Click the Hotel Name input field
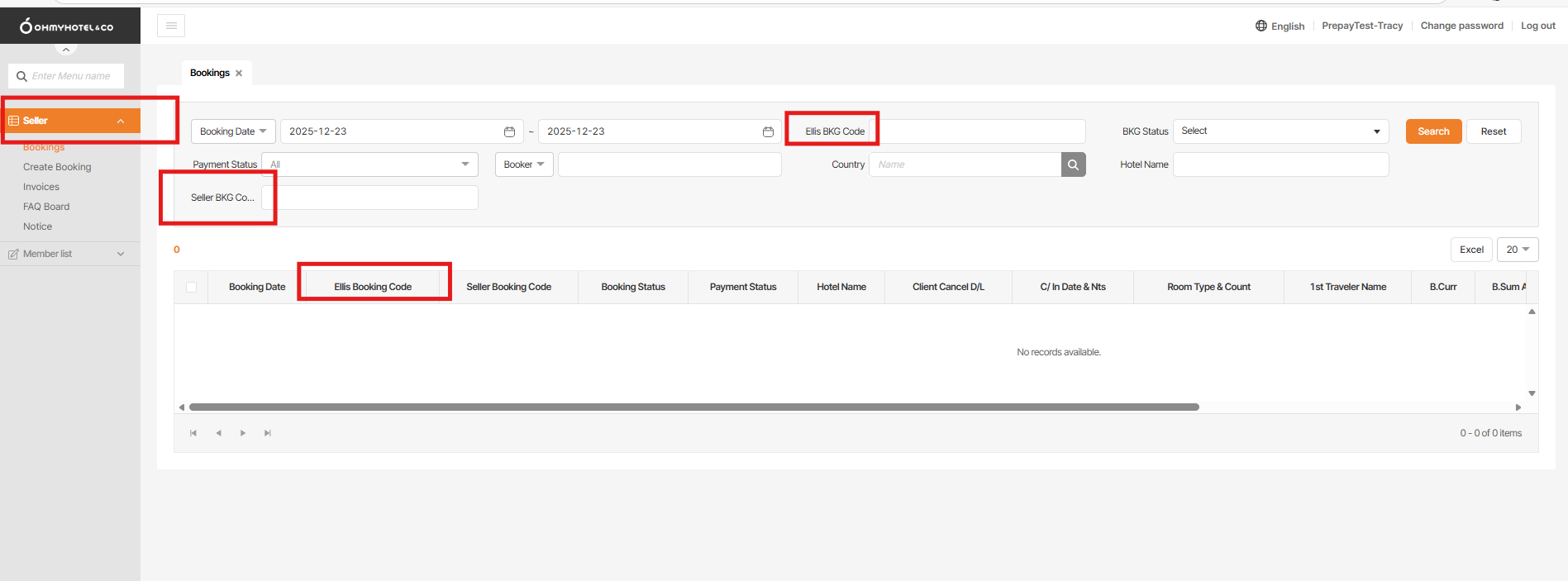 tap(1280, 164)
